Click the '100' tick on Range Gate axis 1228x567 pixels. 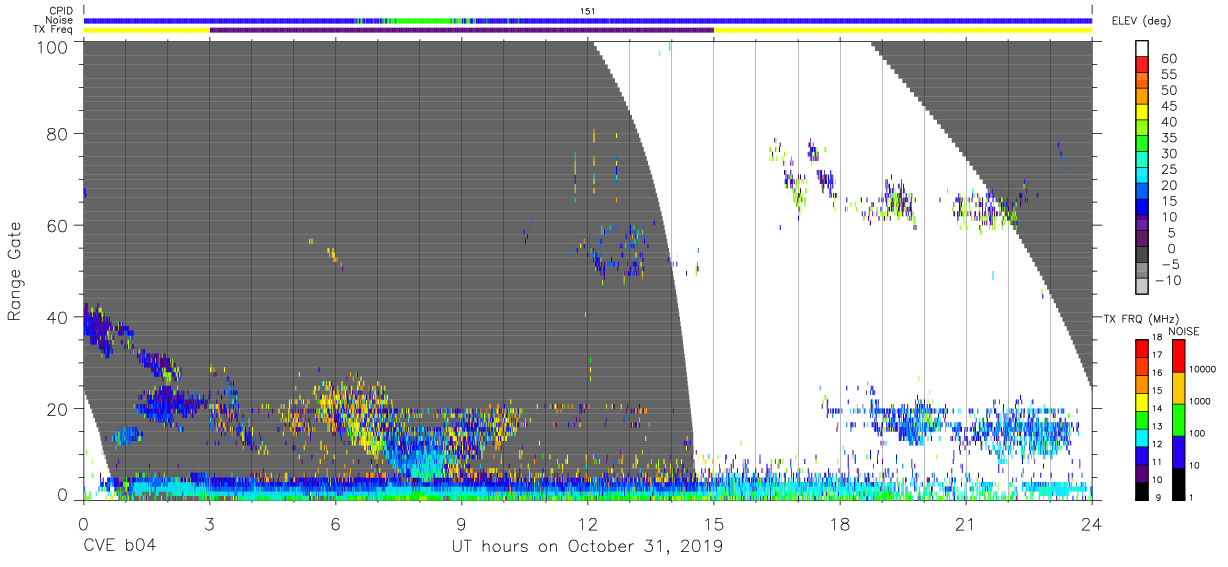click(52, 46)
